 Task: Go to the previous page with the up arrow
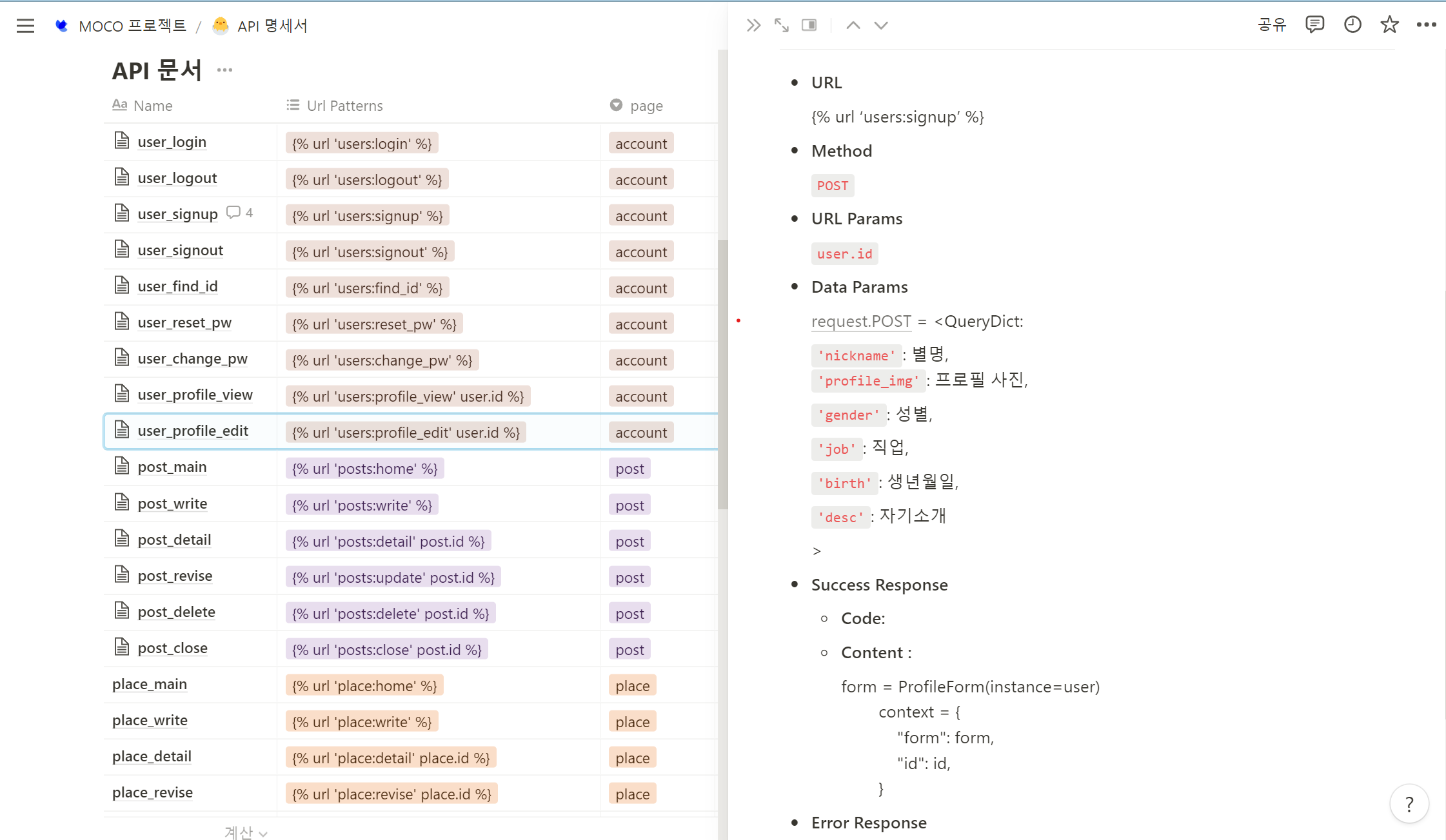tap(853, 25)
